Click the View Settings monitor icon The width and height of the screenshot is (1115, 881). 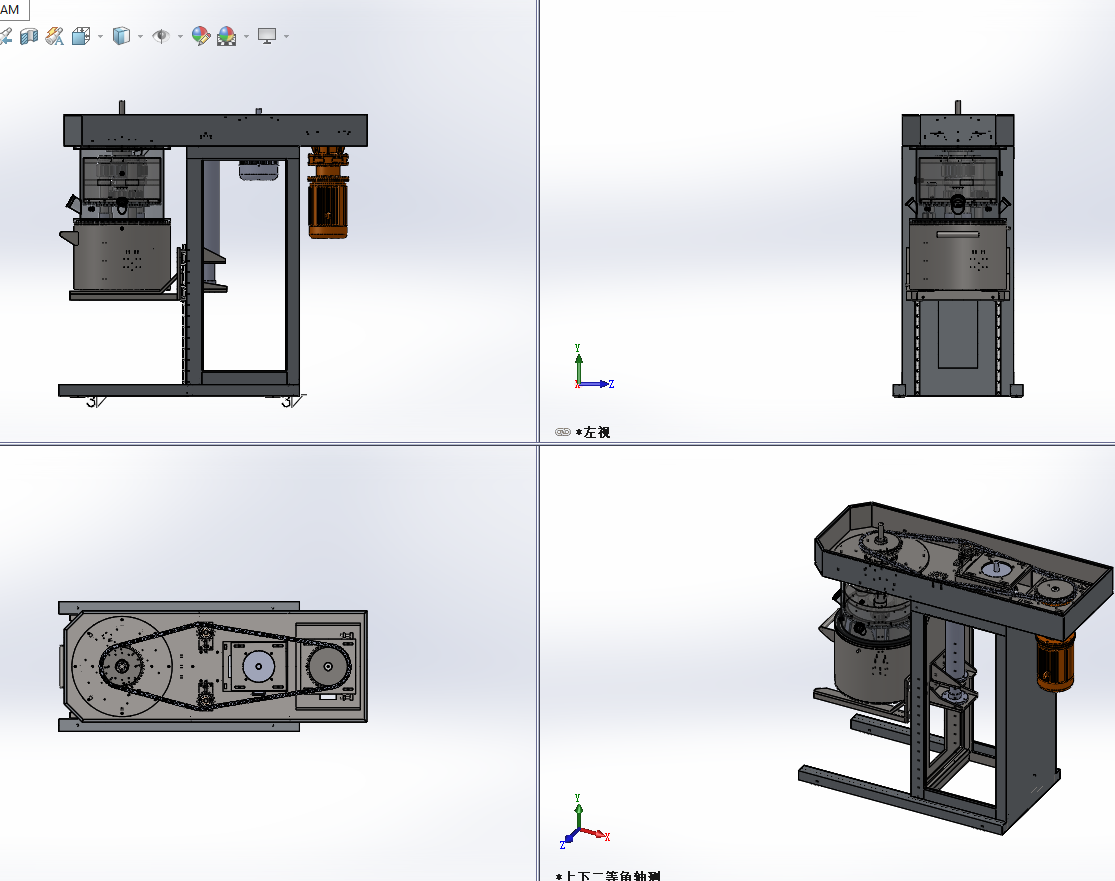[267, 36]
